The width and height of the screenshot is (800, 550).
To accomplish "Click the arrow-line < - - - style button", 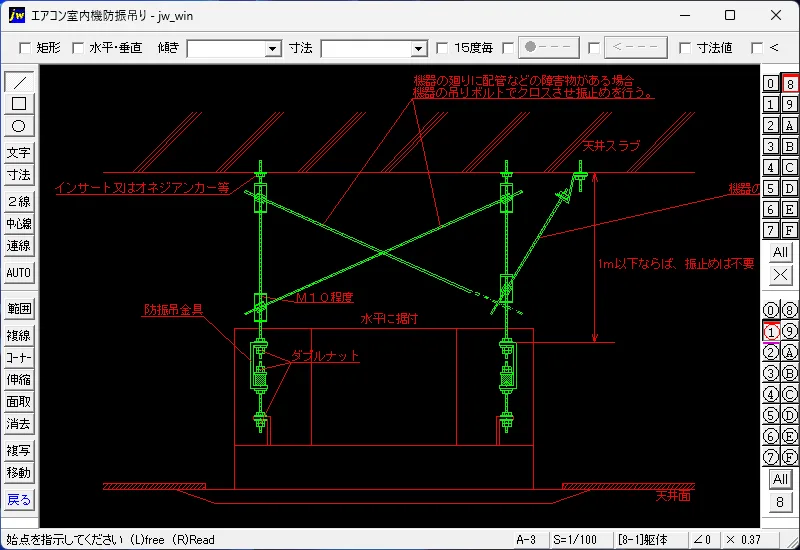I will coord(636,47).
